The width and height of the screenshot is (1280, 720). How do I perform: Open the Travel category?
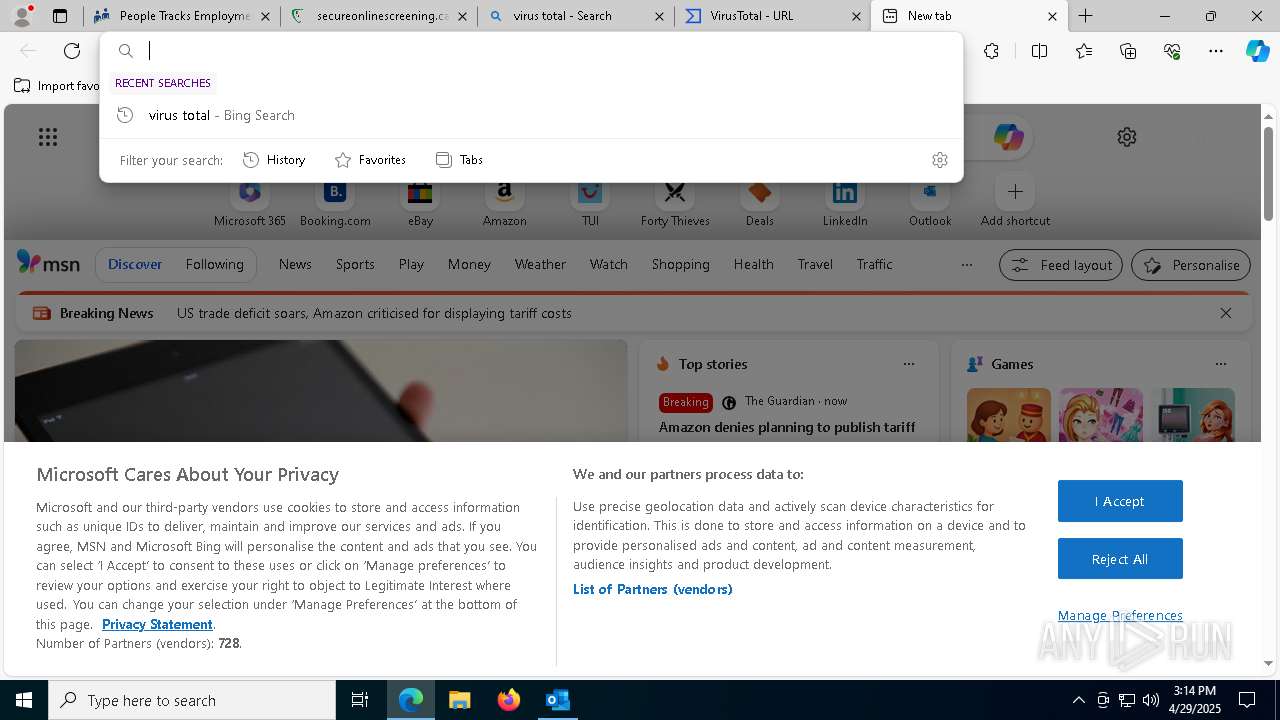coord(815,264)
